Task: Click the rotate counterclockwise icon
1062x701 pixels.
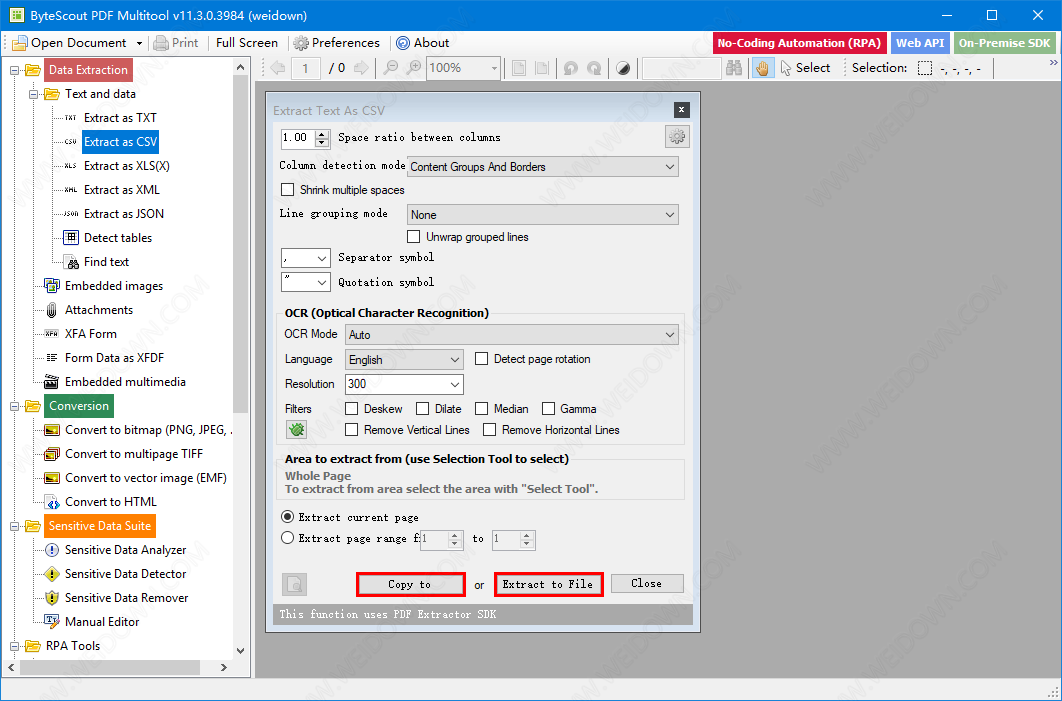Action: (571, 68)
